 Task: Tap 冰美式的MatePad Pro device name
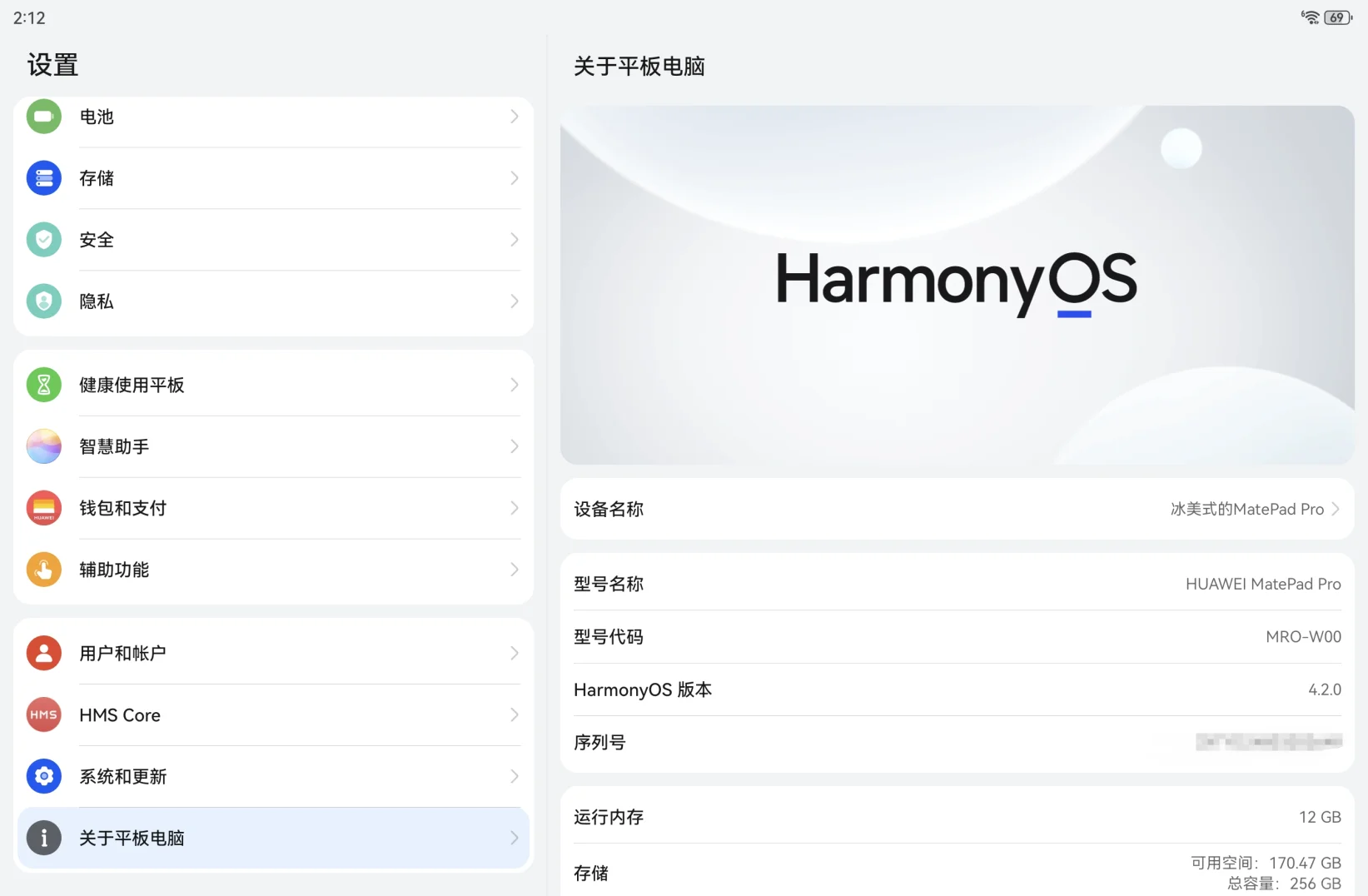click(1247, 509)
